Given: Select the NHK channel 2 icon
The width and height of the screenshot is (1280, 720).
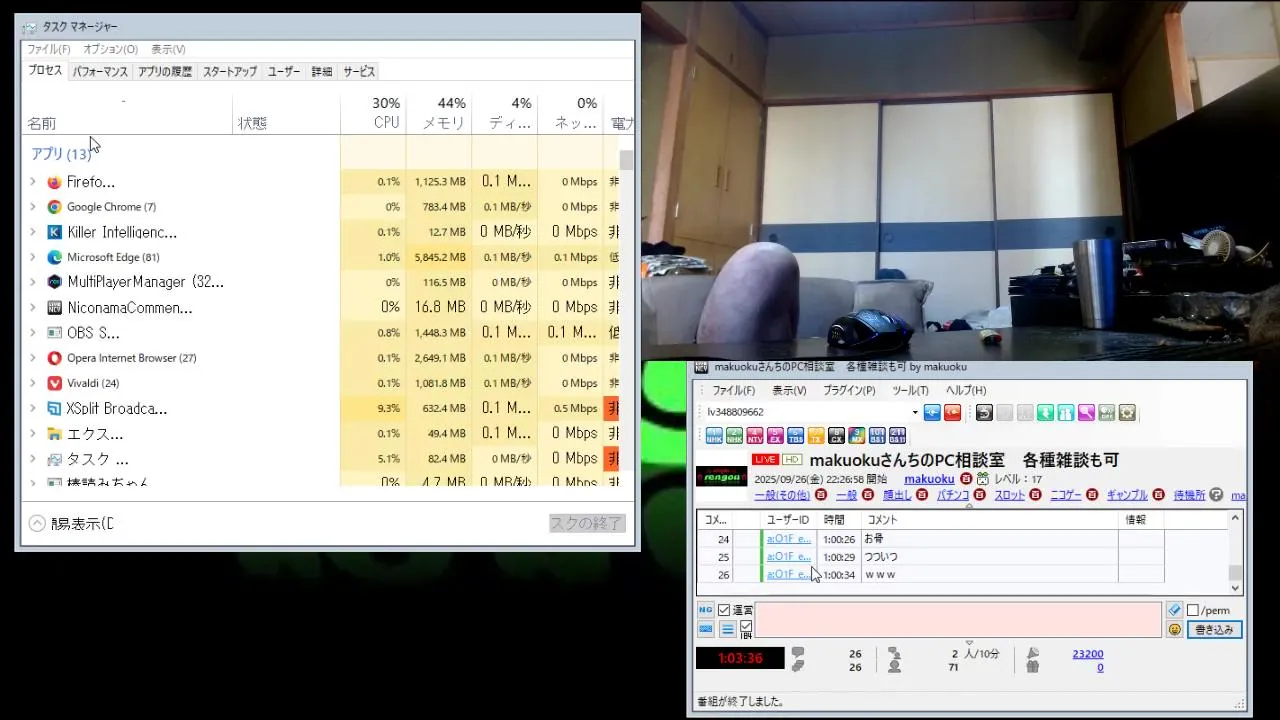Looking at the screenshot, I should 734,436.
